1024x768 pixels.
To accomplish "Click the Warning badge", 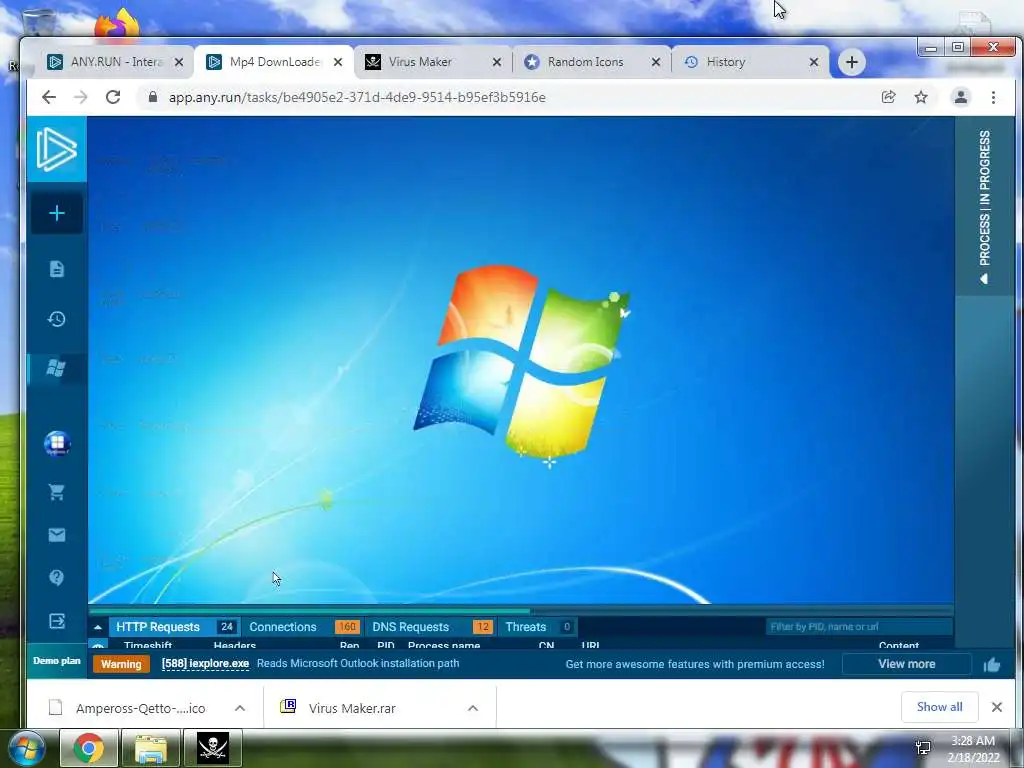I will coord(121,664).
